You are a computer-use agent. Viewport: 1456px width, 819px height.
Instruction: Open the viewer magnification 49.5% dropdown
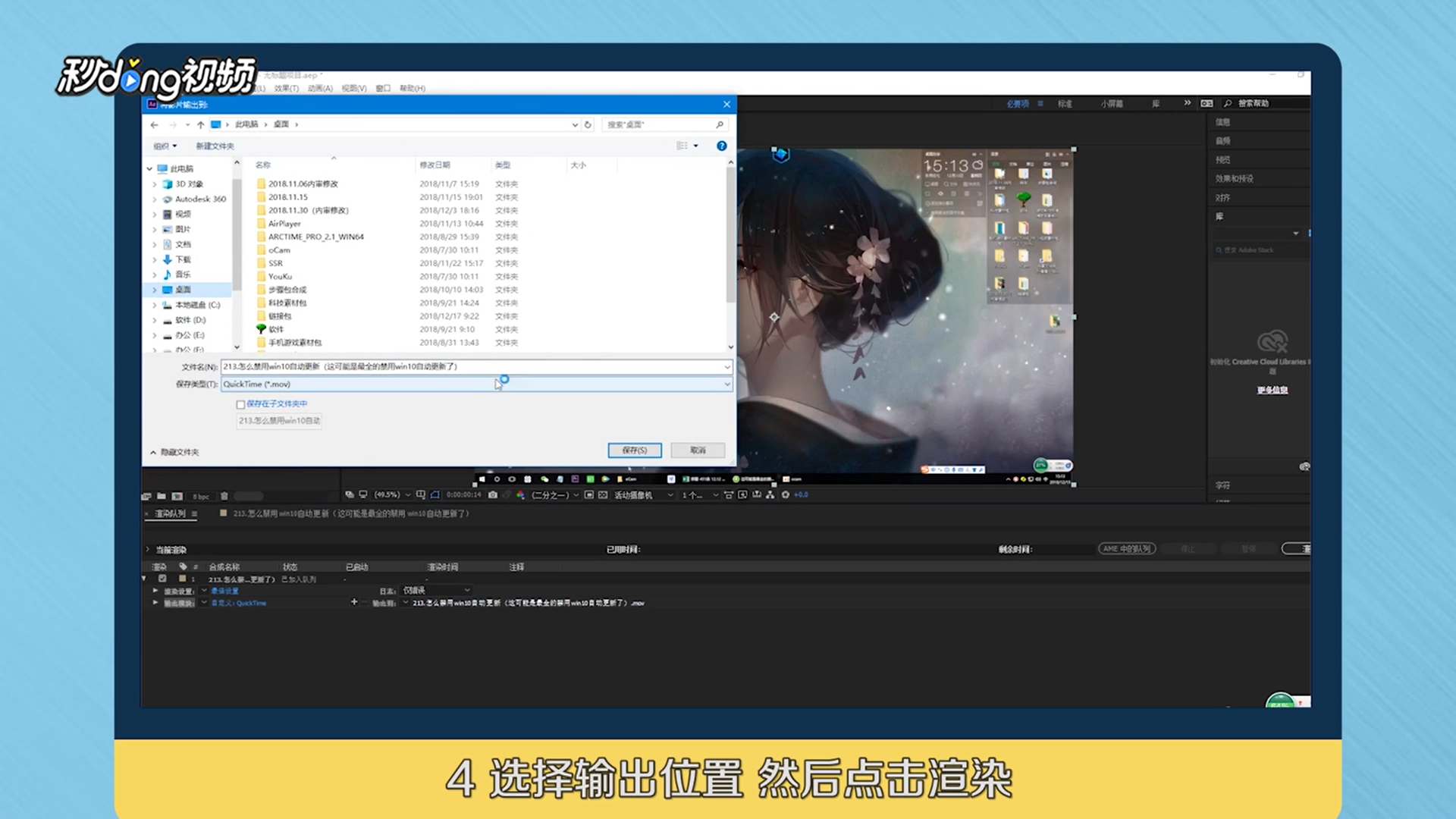[391, 494]
